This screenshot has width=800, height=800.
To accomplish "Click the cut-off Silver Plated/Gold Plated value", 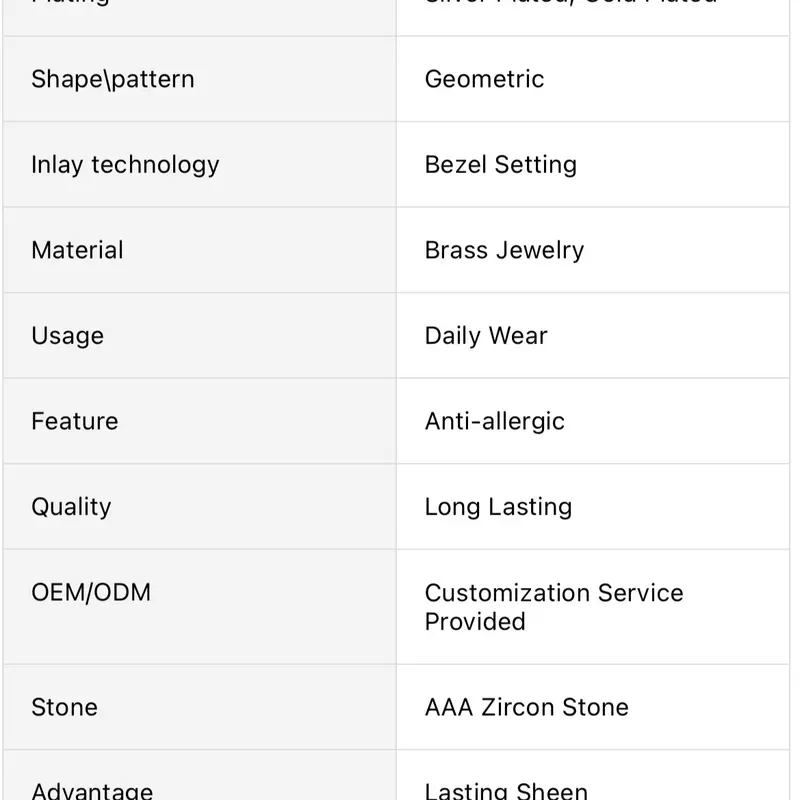I will pyautogui.click(x=570, y=5).
